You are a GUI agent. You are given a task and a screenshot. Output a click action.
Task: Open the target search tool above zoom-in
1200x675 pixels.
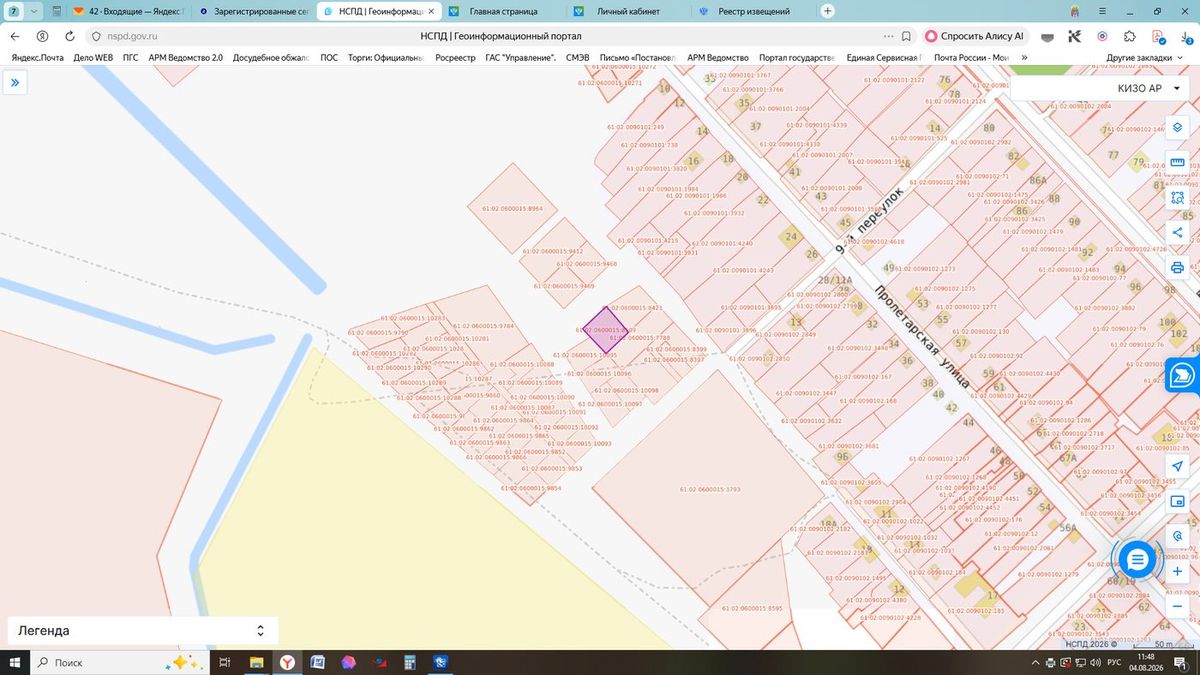pyautogui.click(x=1177, y=536)
